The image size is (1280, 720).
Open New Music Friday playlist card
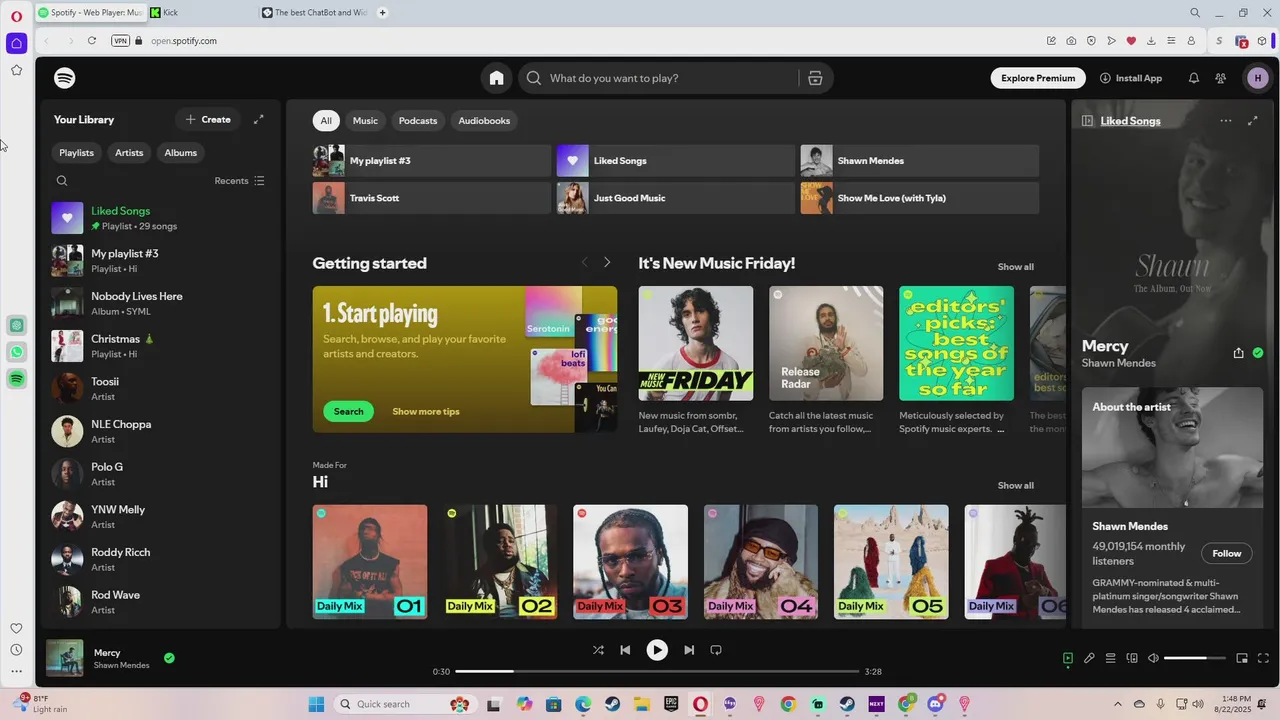pyautogui.click(x=696, y=360)
